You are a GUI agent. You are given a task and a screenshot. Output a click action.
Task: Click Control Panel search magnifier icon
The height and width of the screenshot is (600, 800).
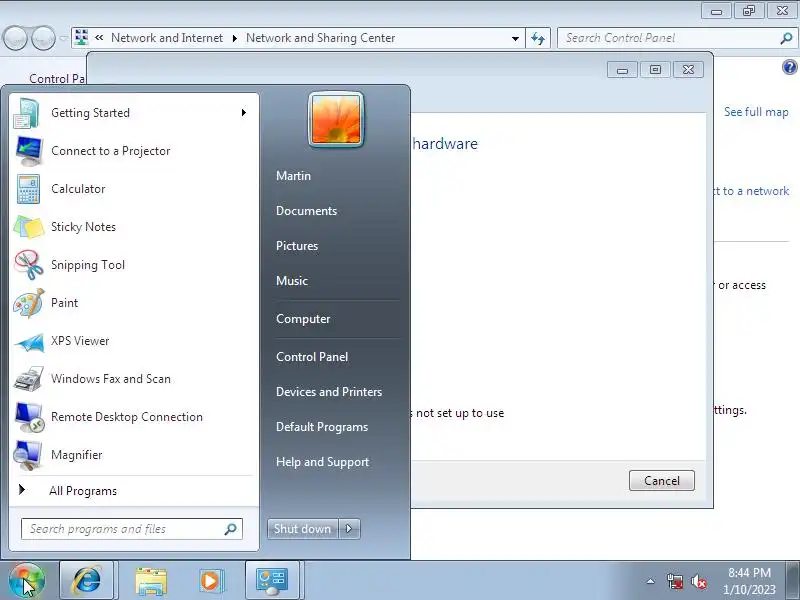[x=786, y=38]
